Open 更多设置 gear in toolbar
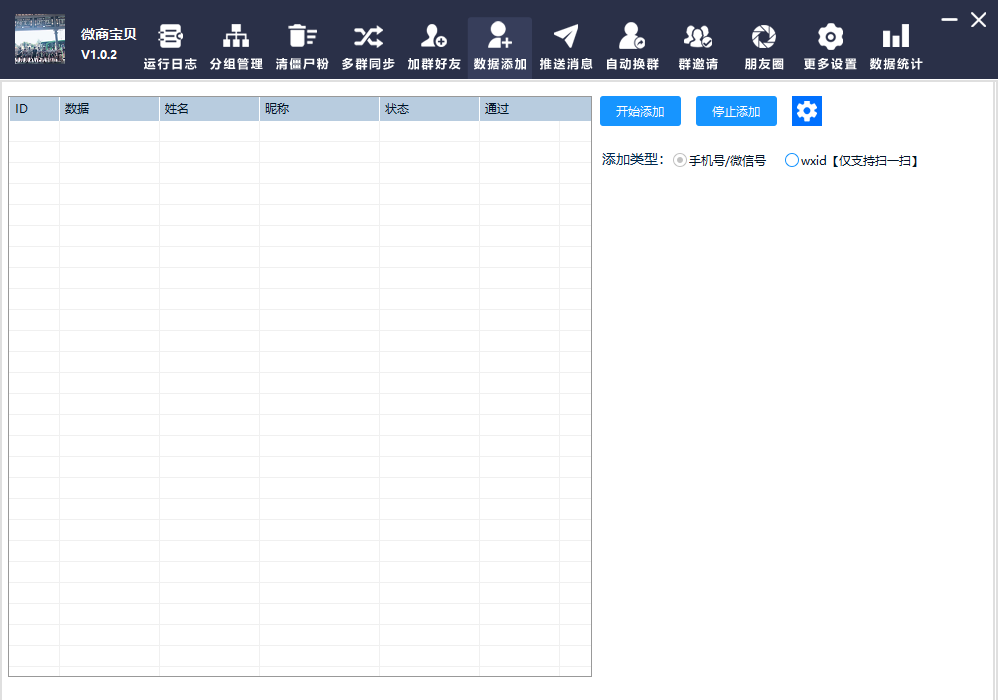 point(830,38)
